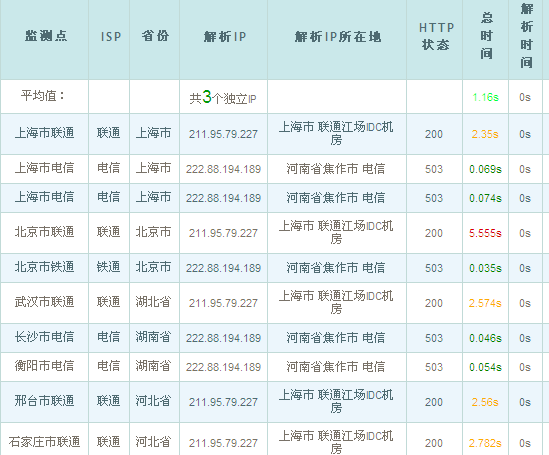Select the 北京市铁通 monitoring point

tap(44, 267)
